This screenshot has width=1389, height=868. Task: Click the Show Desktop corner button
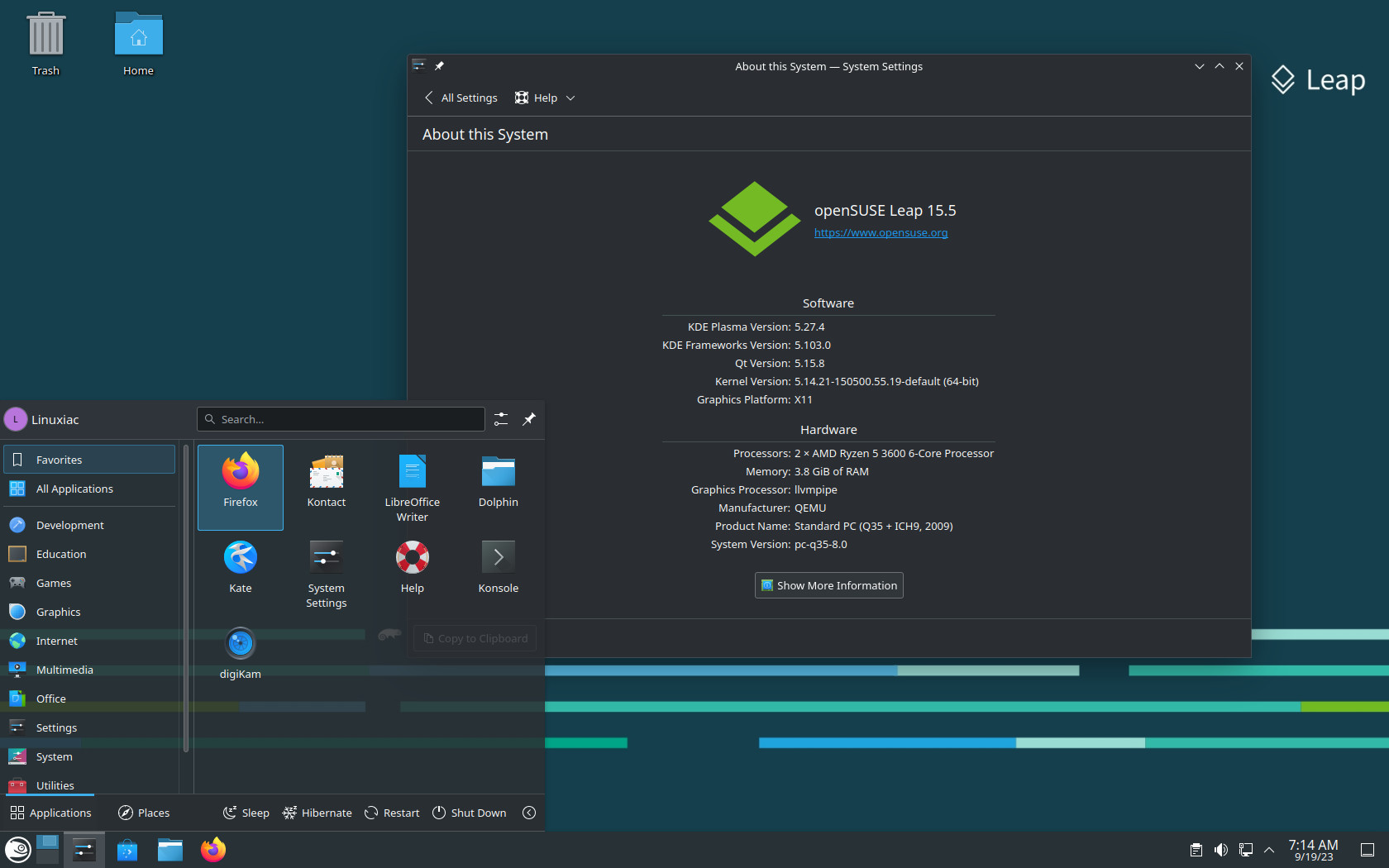[1368, 850]
